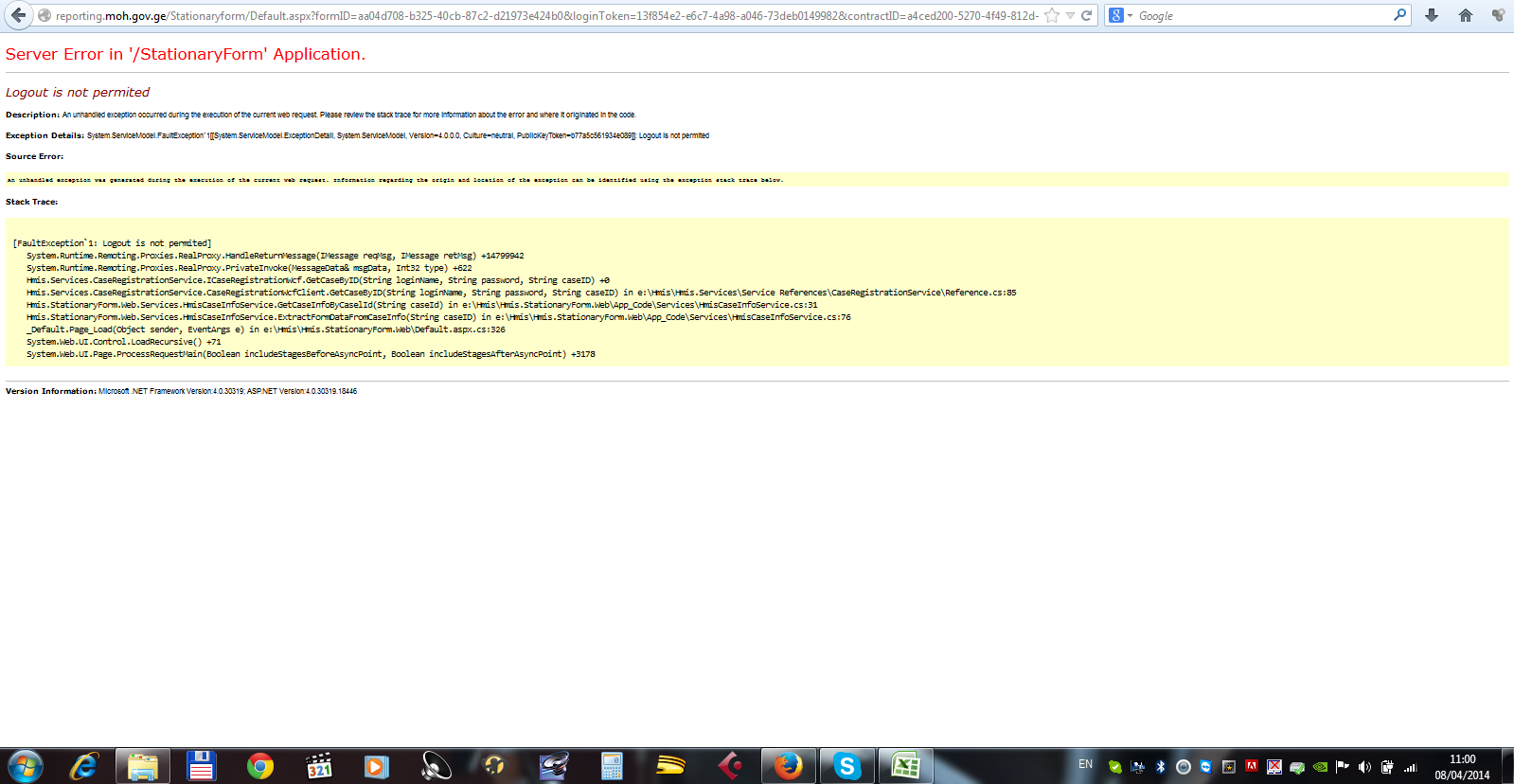1514x784 pixels.
Task: Open the Firefox downloads arrow
Action: tap(1432, 15)
